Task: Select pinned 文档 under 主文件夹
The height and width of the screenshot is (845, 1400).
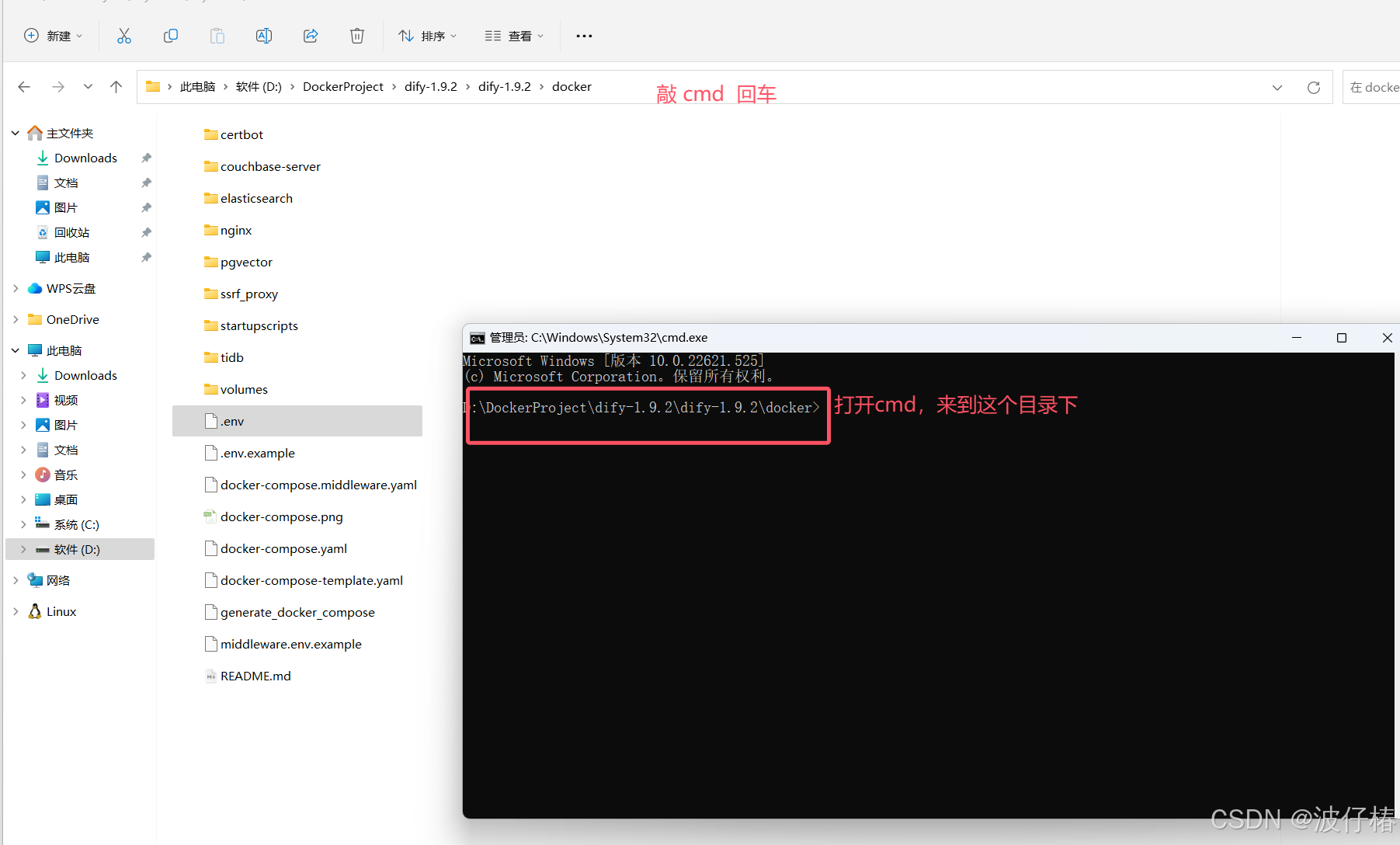Action: (x=66, y=183)
